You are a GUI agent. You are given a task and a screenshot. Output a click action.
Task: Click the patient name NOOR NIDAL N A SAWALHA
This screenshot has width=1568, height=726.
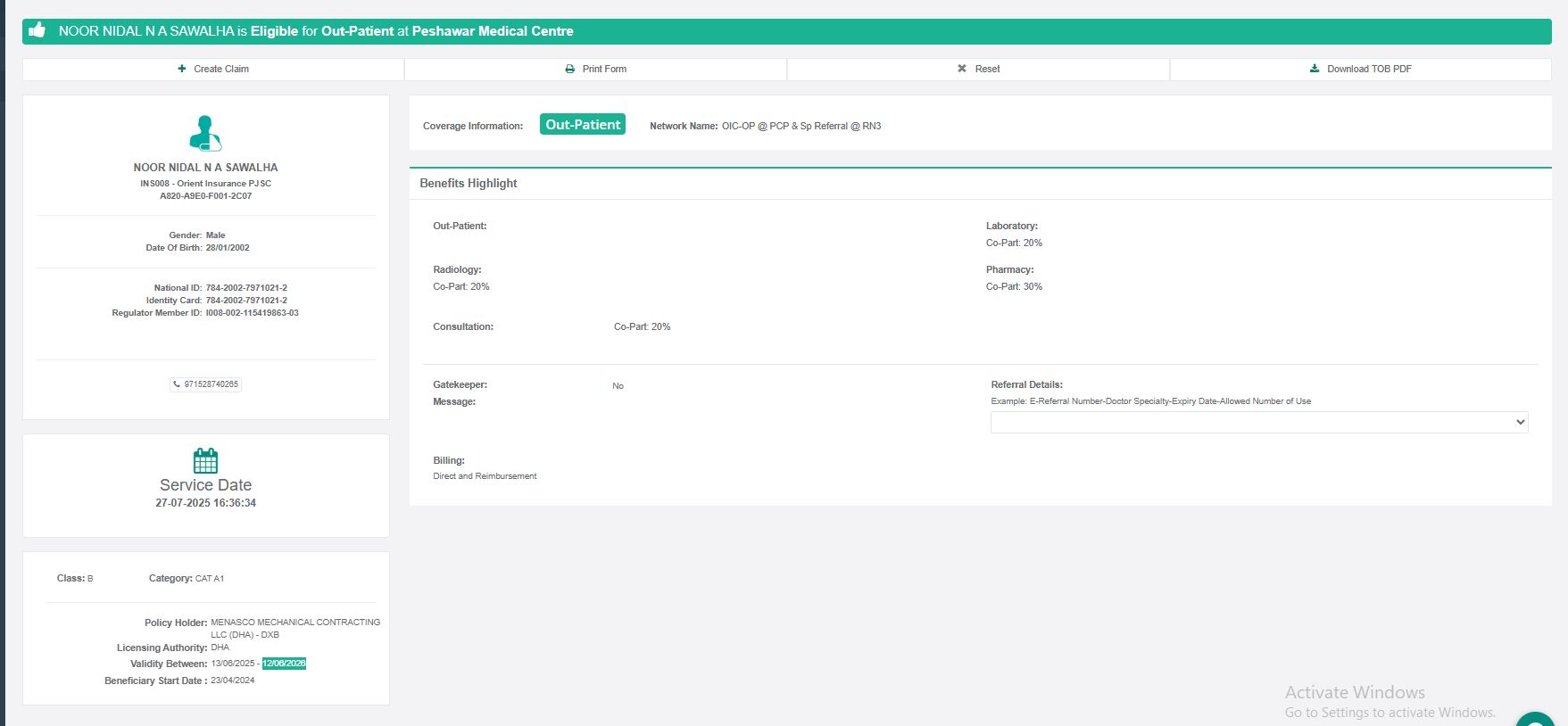click(205, 168)
